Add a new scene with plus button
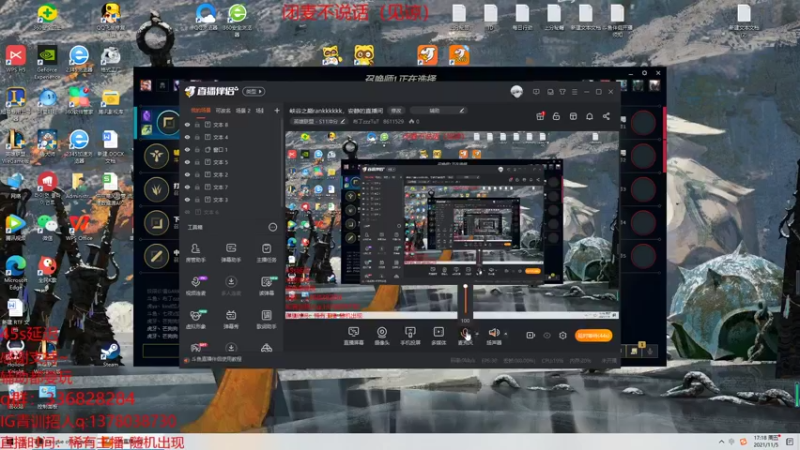 pos(277,110)
